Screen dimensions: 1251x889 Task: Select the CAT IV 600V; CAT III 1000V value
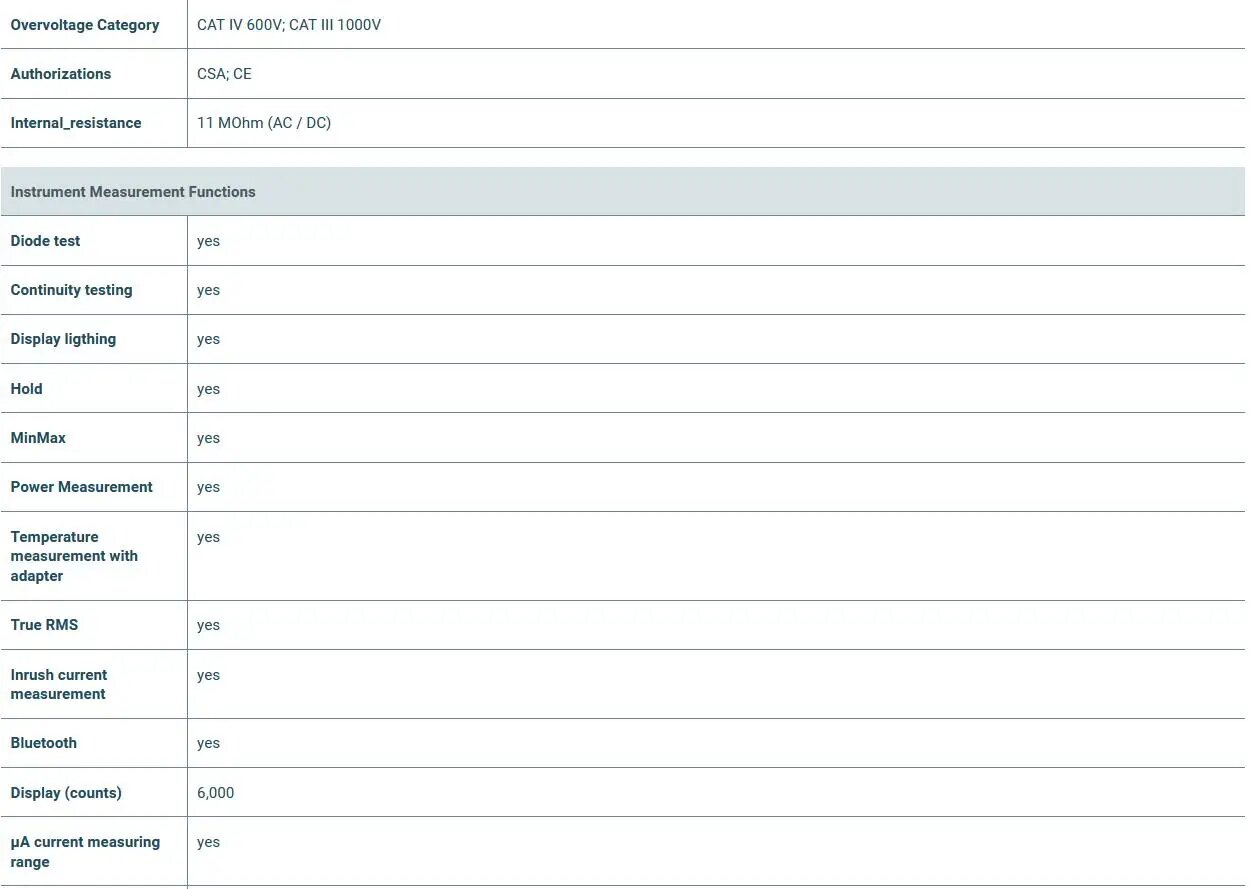(x=289, y=25)
